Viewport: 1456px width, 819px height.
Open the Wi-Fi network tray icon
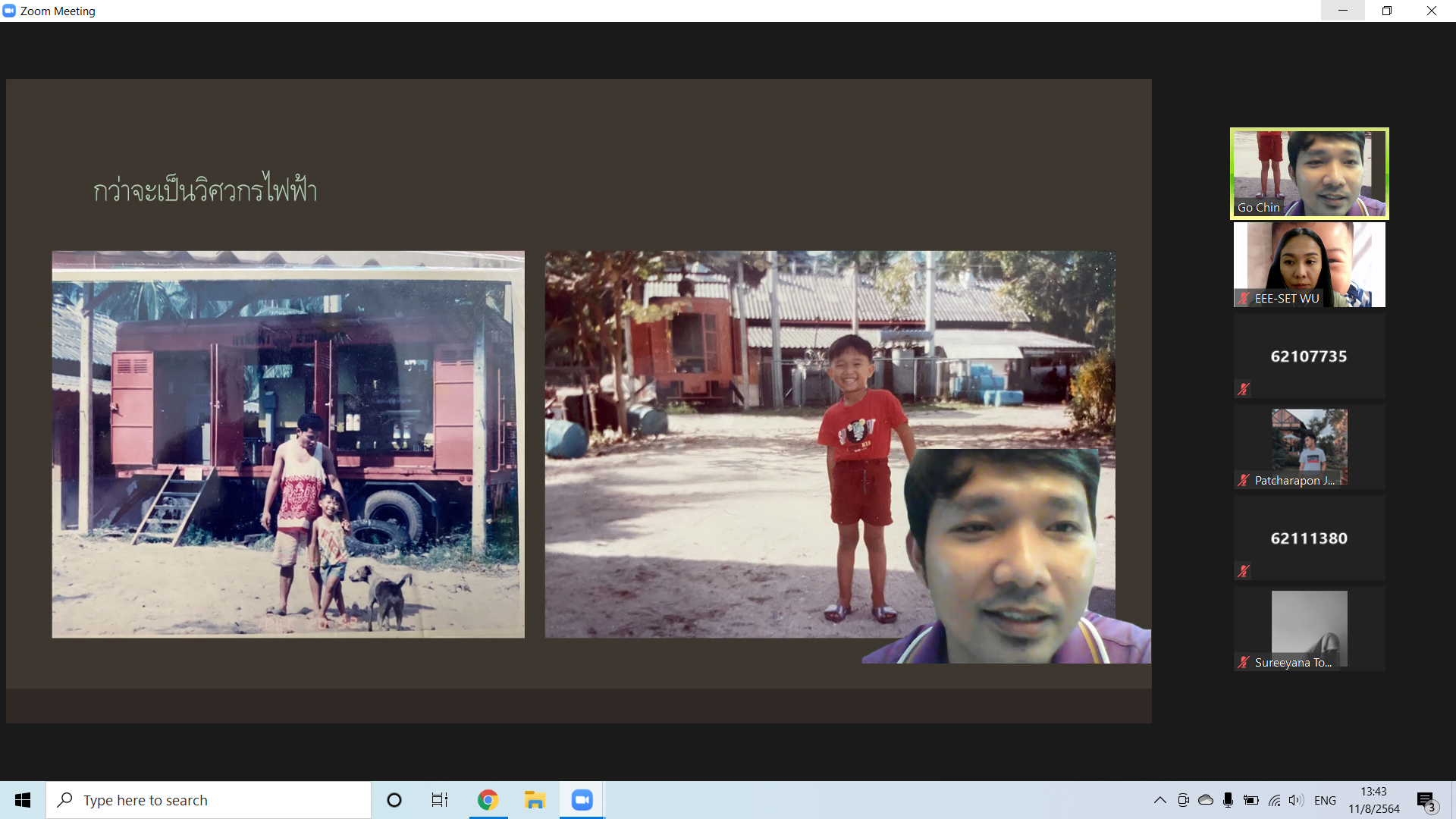coord(1274,800)
